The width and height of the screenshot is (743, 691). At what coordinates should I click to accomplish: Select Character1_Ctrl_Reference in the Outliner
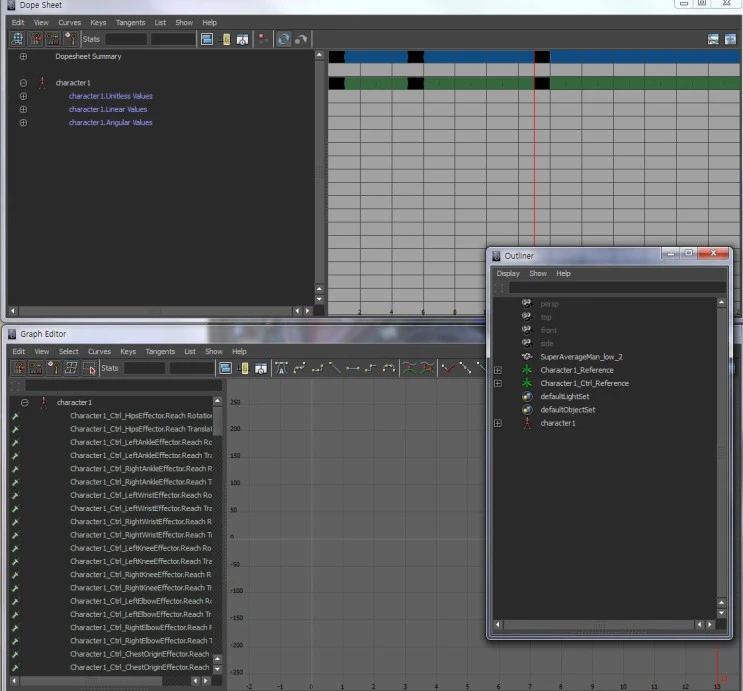click(x=584, y=383)
